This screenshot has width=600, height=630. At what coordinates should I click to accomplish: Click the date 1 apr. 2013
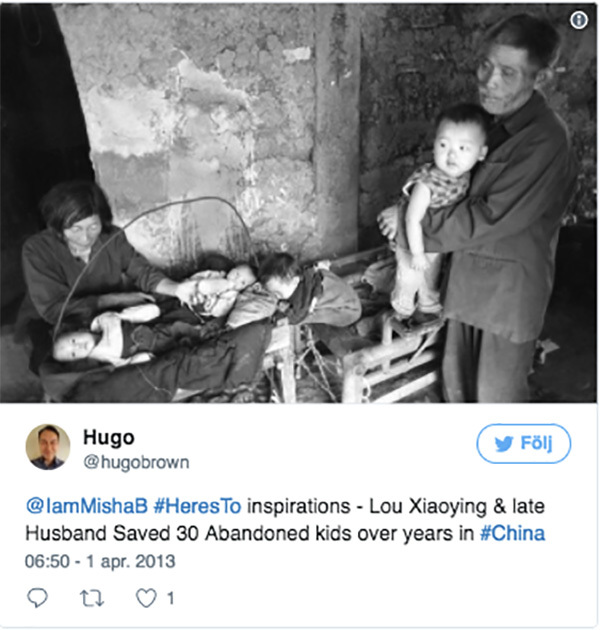coord(131,561)
